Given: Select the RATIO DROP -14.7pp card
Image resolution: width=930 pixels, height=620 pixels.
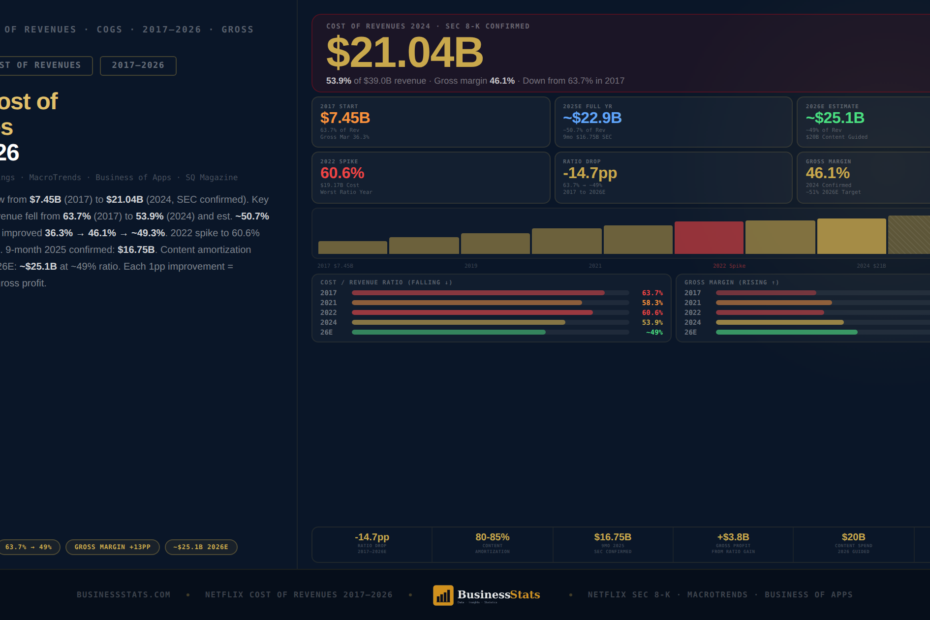Looking at the screenshot, I should (673, 177).
